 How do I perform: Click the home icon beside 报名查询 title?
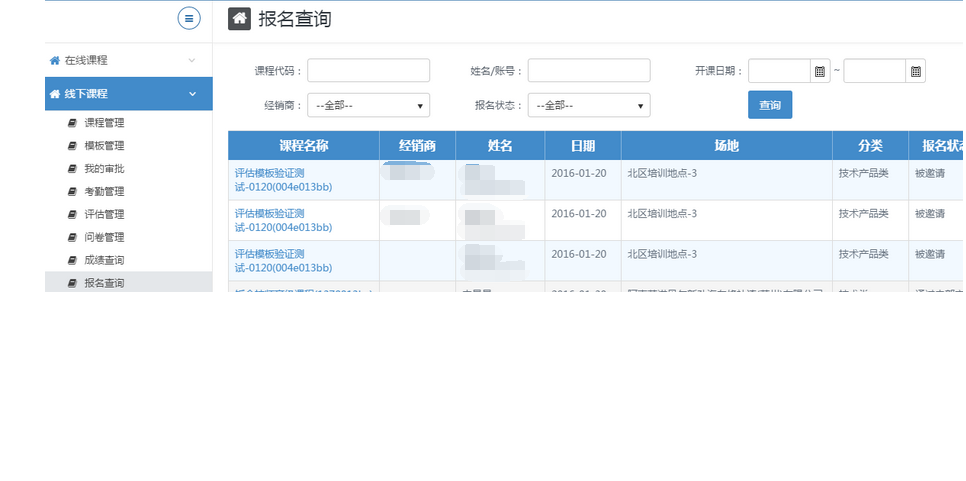point(239,18)
